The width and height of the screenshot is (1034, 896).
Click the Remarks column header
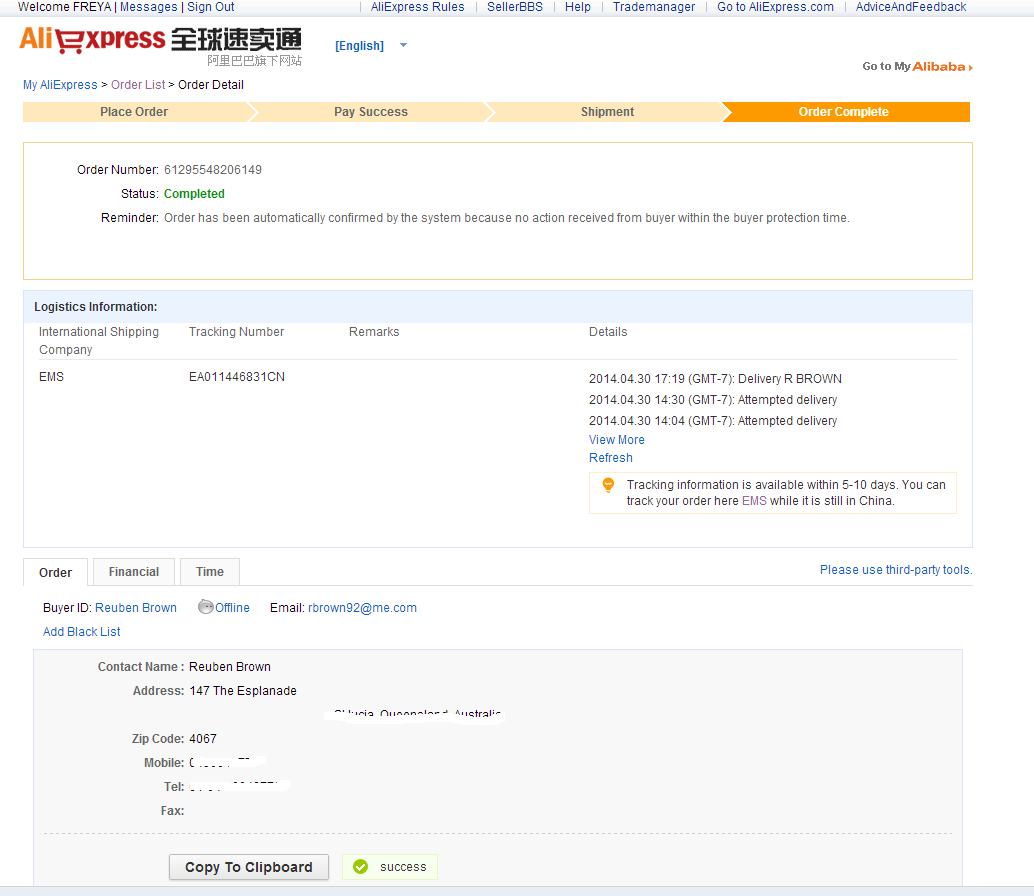coord(374,332)
